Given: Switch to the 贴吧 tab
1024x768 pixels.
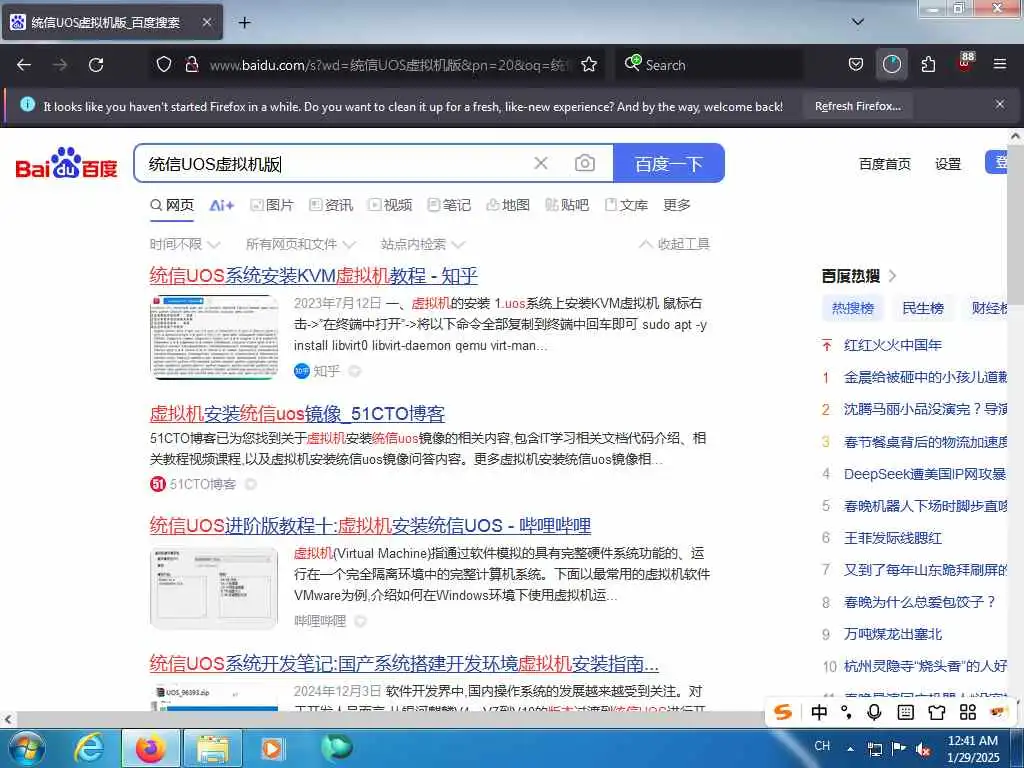Looking at the screenshot, I should click(567, 205).
